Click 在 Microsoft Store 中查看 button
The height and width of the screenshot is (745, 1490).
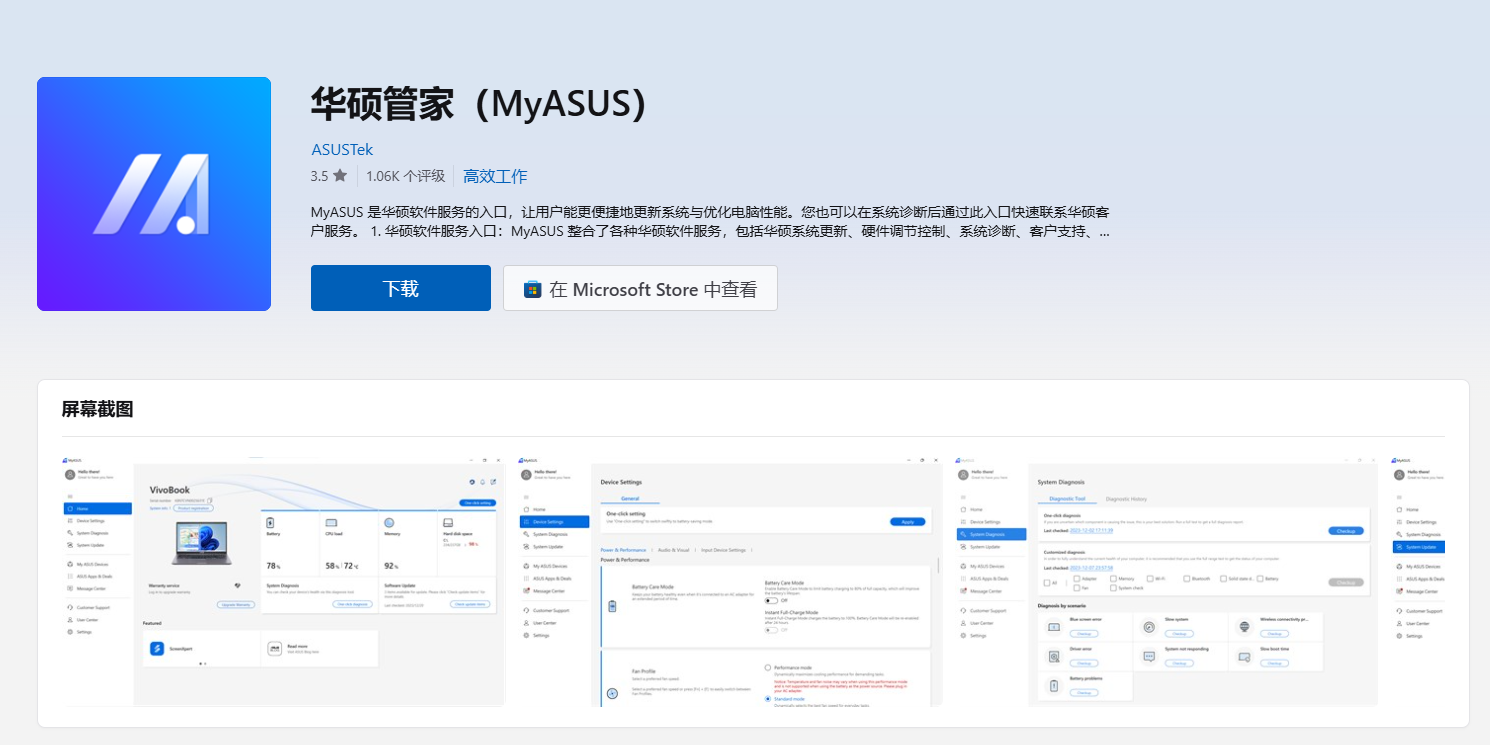[x=640, y=288]
